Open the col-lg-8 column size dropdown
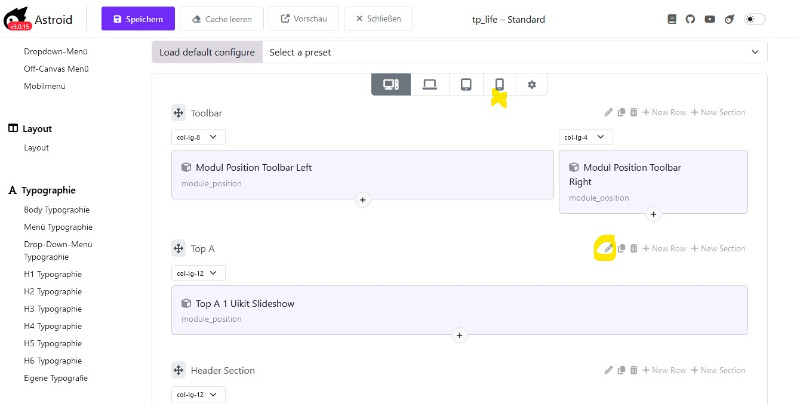This screenshot has width=799, height=405. [198, 137]
